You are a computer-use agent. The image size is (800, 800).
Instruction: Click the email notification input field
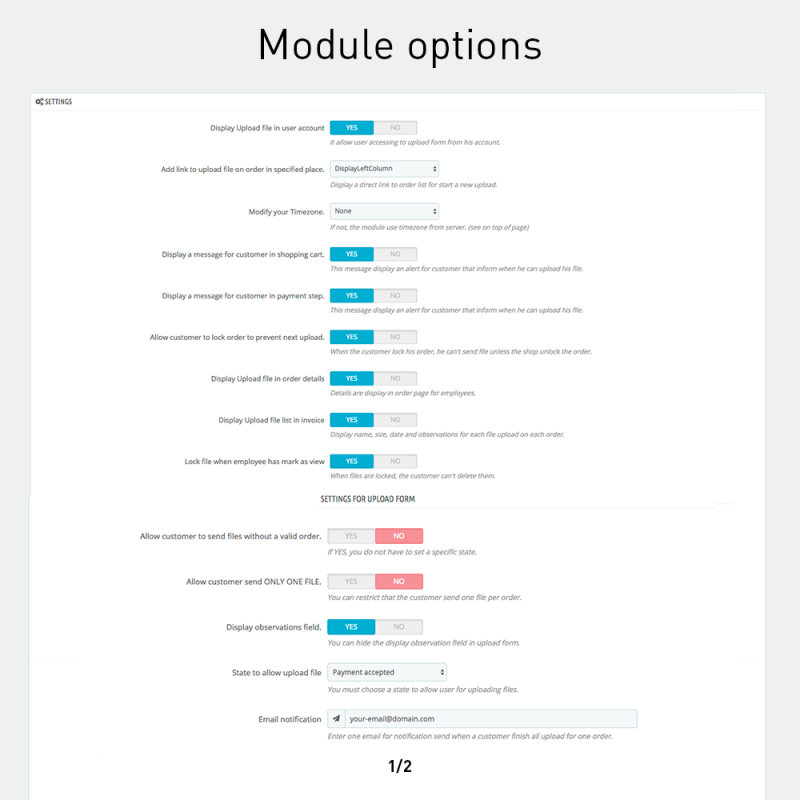(490, 718)
